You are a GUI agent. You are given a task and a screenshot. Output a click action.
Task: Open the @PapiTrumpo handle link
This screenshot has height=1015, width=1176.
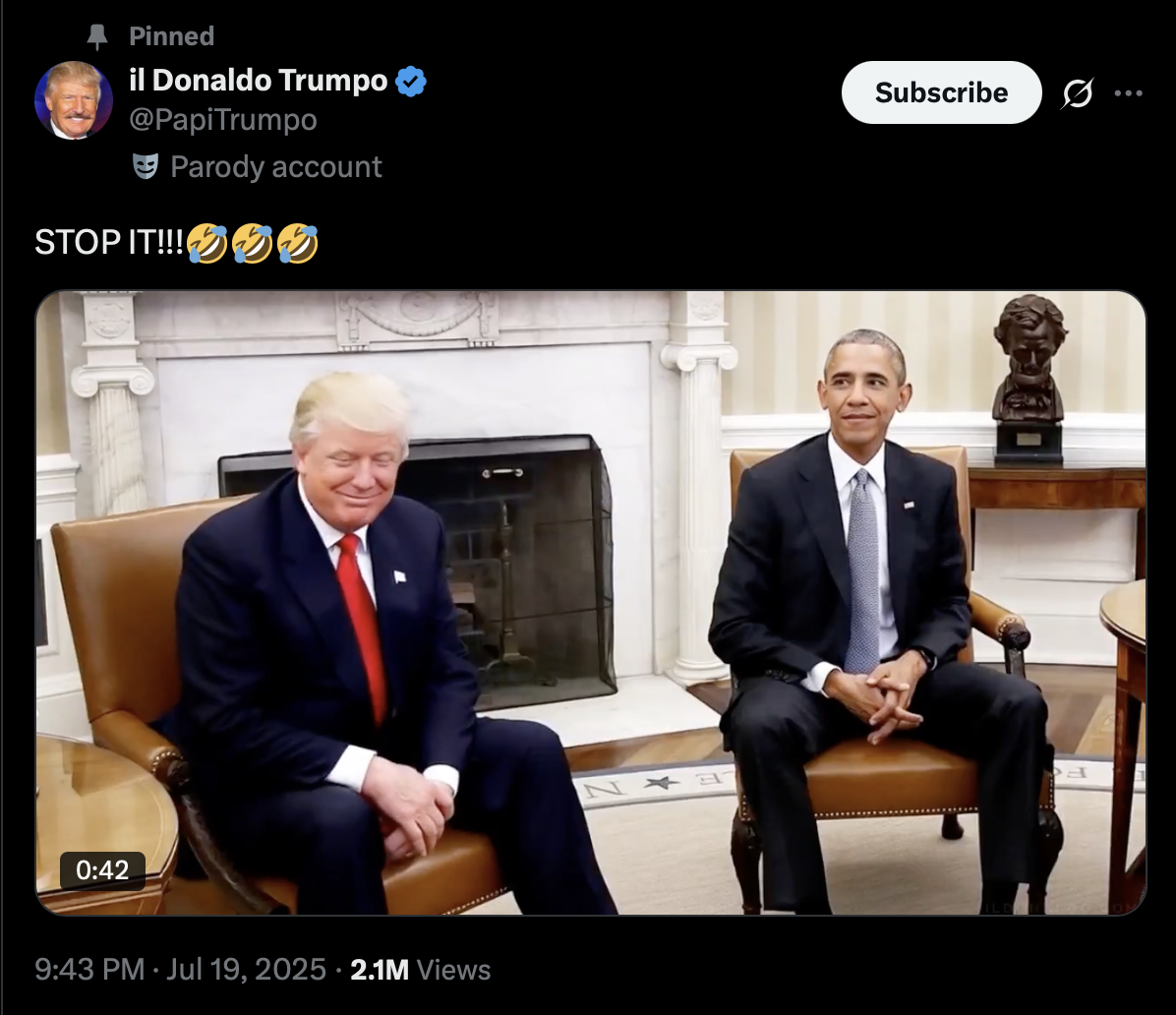[223, 120]
